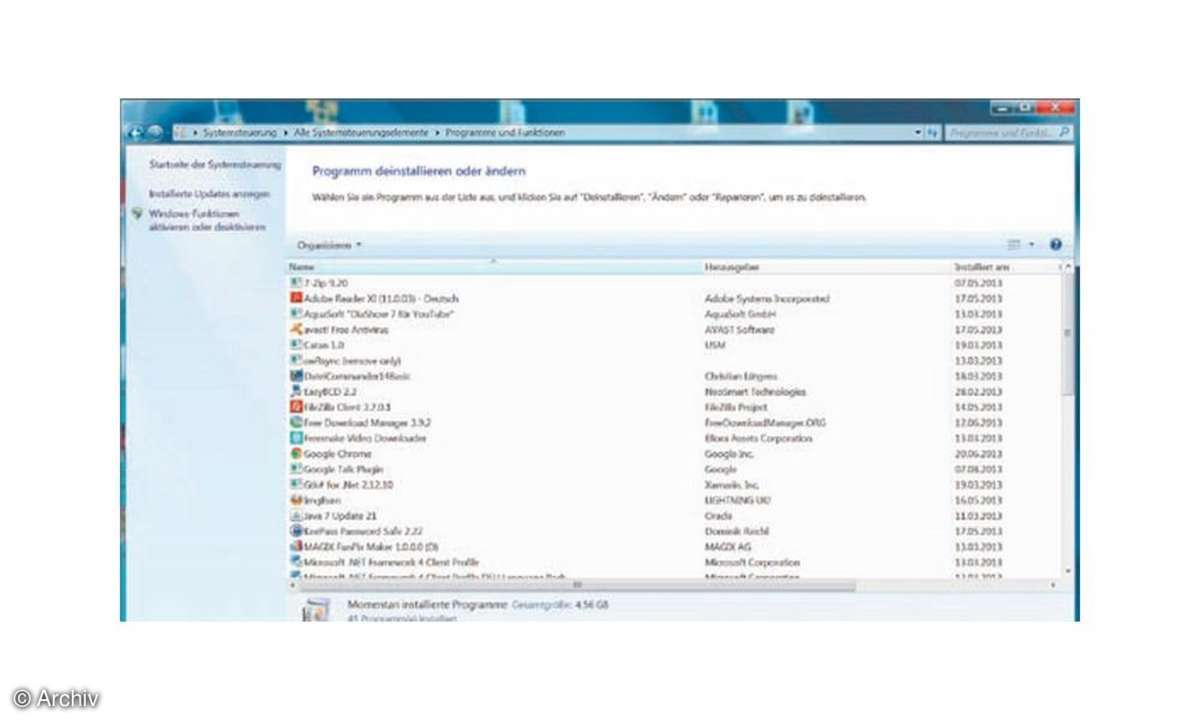Select the Java 7 Update 21 row
This screenshot has width=1200, height=720.
[x=673, y=516]
